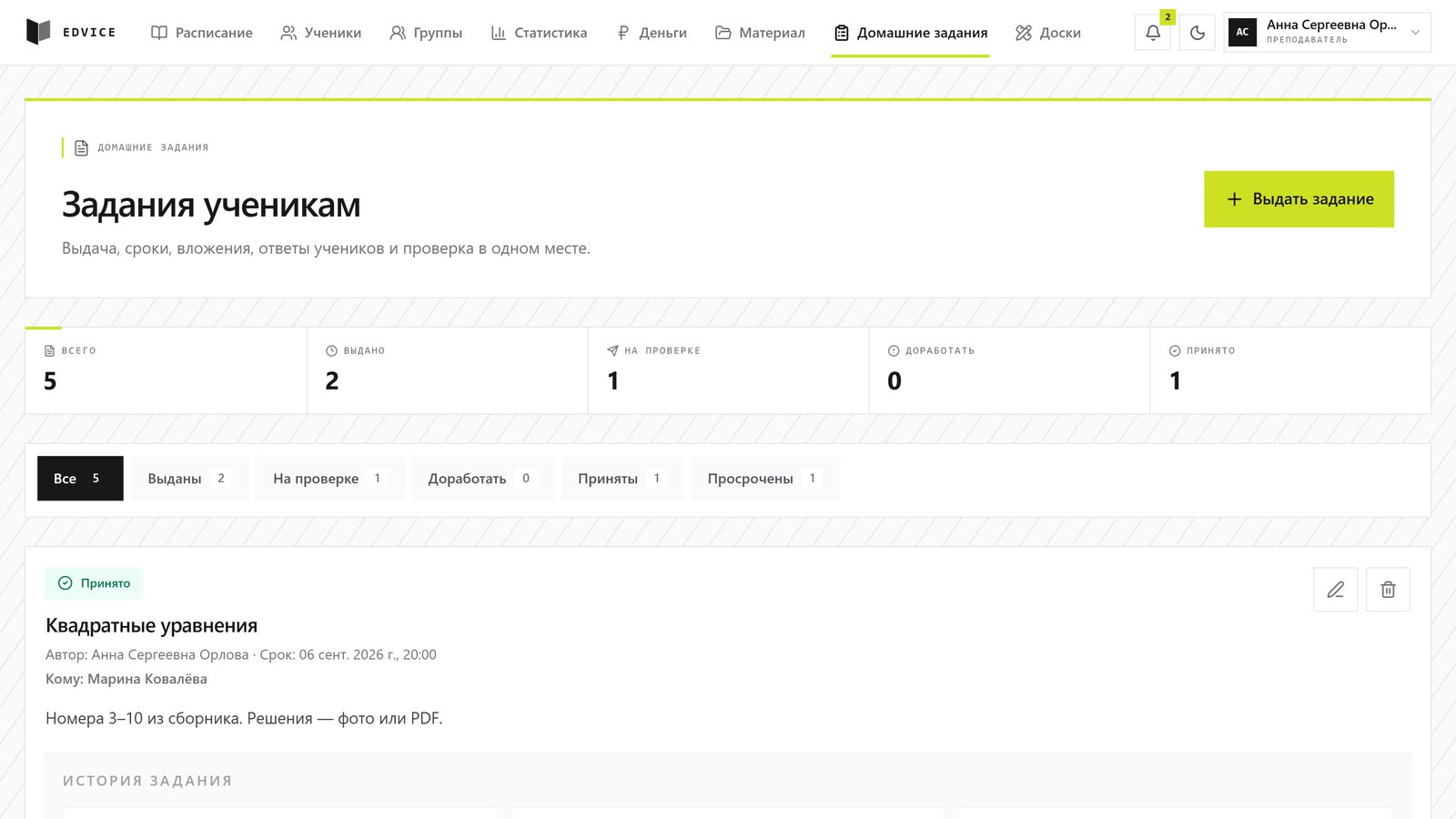Select the На проверке filter tab
Image resolution: width=1456 pixels, height=819 pixels.
(x=330, y=479)
